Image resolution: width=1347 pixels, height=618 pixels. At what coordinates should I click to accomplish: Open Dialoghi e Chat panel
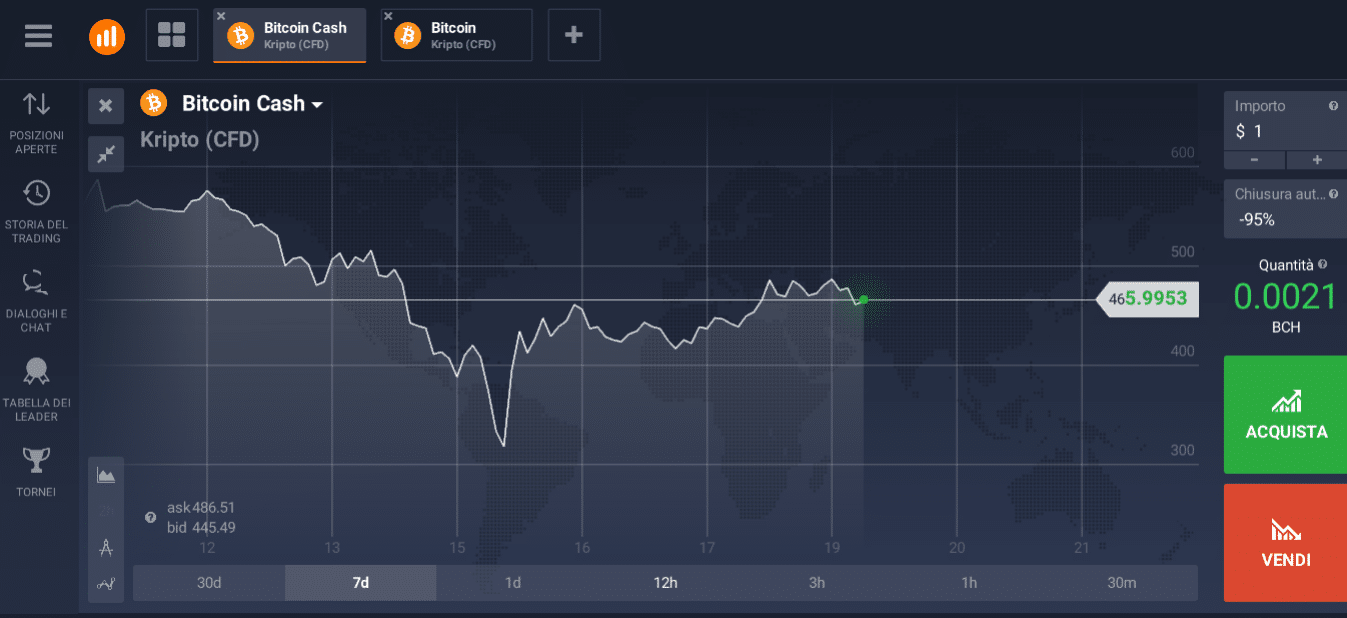click(37, 302)
